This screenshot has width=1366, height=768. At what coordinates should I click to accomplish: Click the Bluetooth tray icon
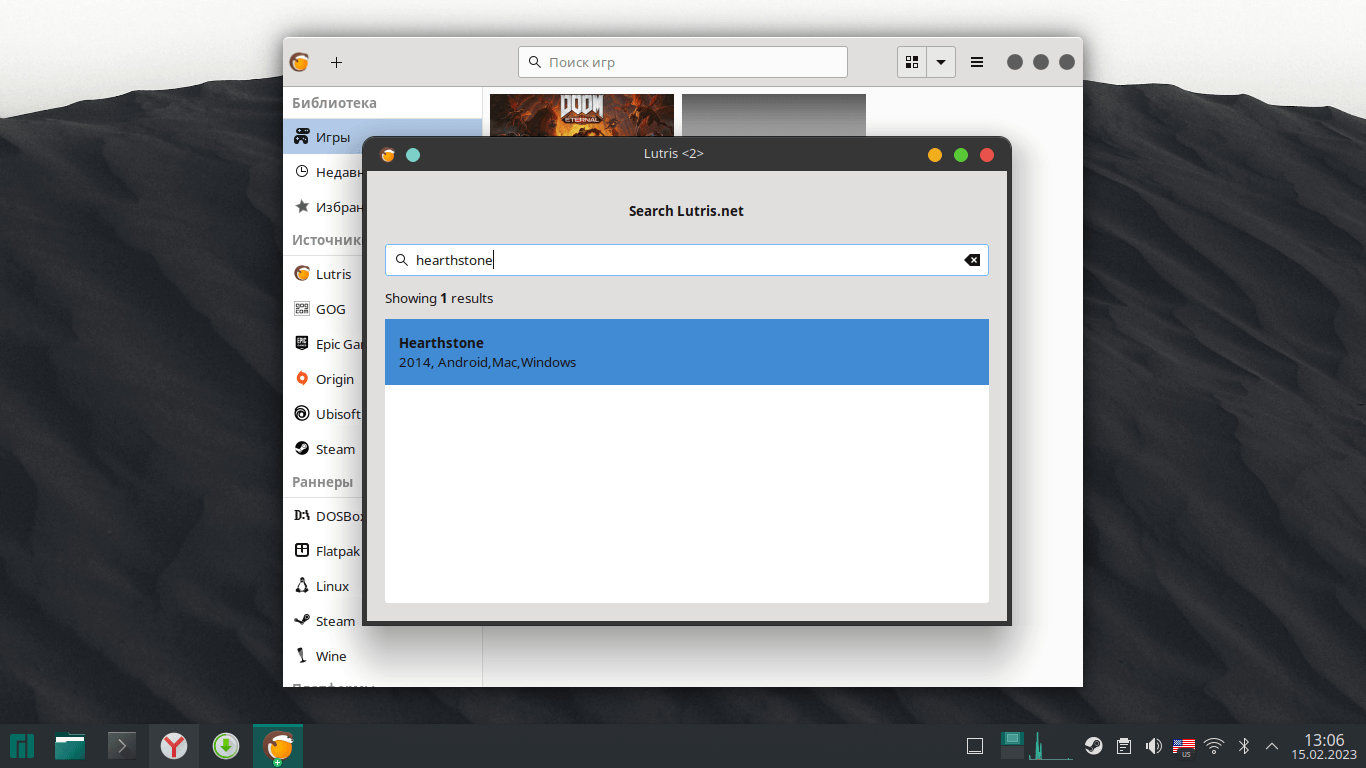pyautogui.click(x=1244, y=746)
